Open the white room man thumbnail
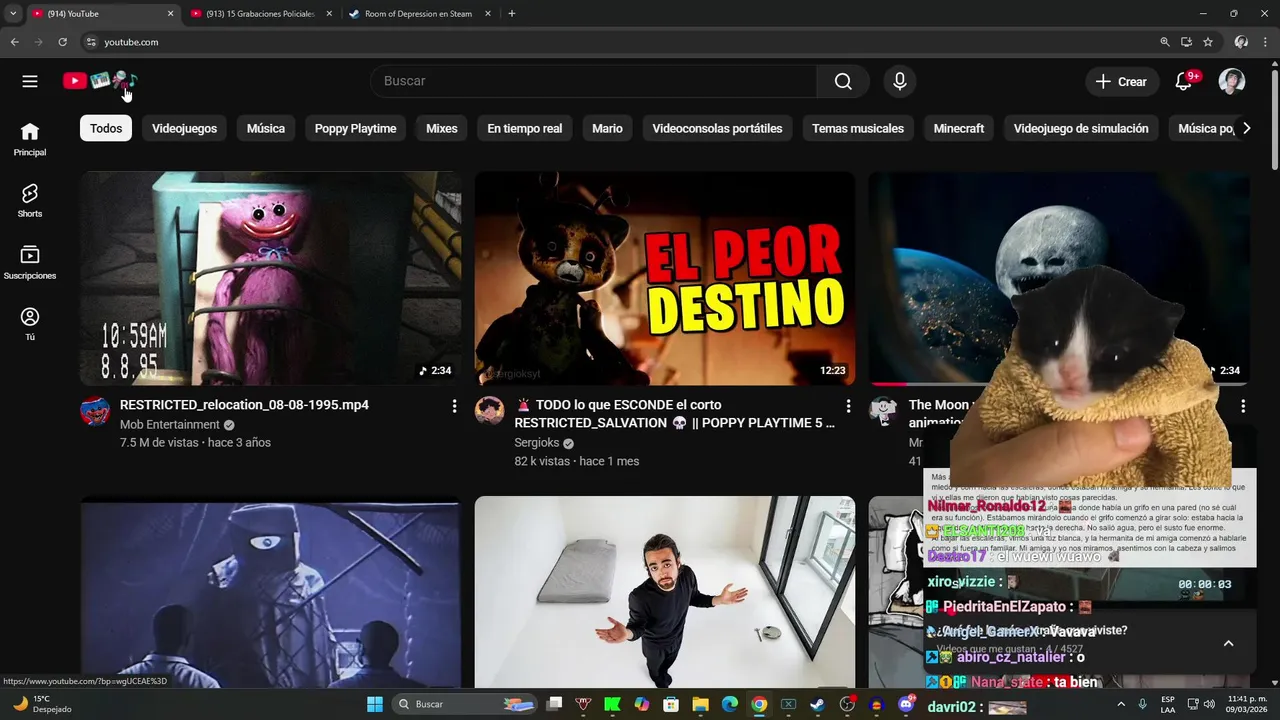Screen dimensions: 1280x720 coord(665,592)
